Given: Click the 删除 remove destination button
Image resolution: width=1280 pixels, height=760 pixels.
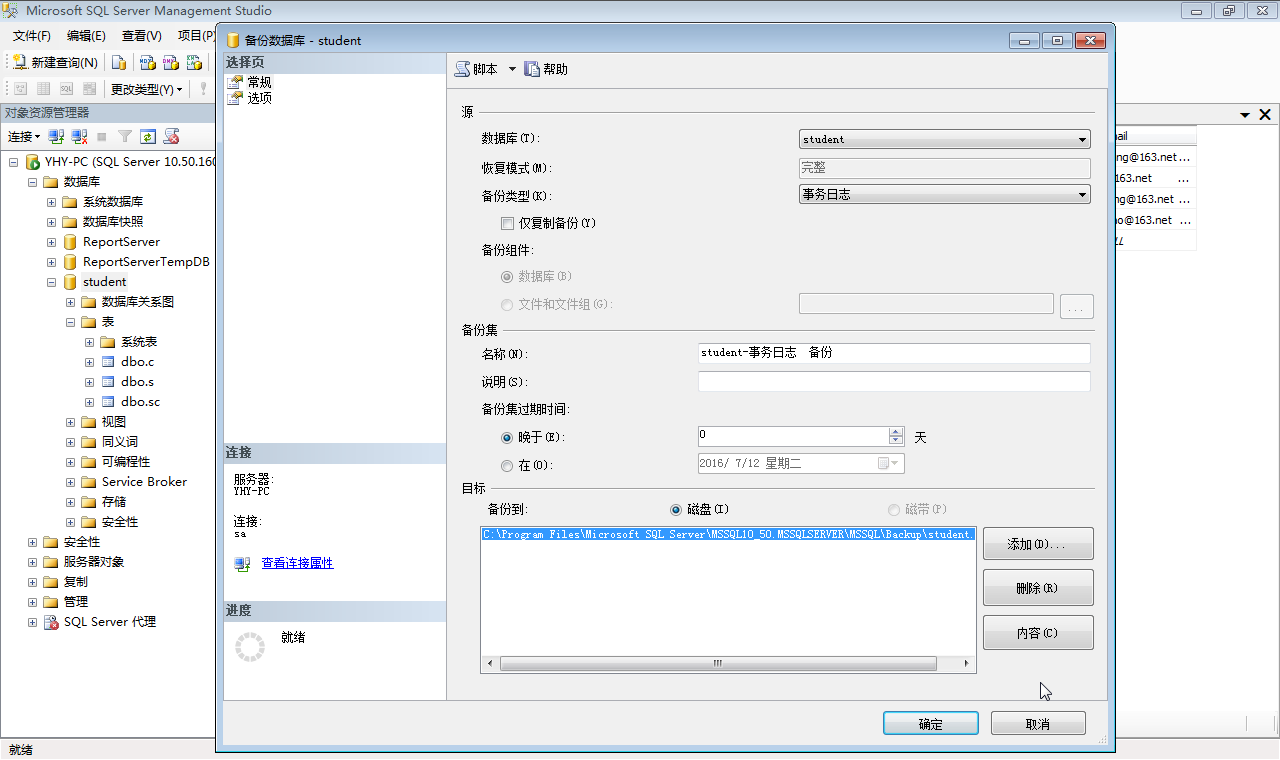Looking at the screenshot, I should click(x=1038, y=588).
